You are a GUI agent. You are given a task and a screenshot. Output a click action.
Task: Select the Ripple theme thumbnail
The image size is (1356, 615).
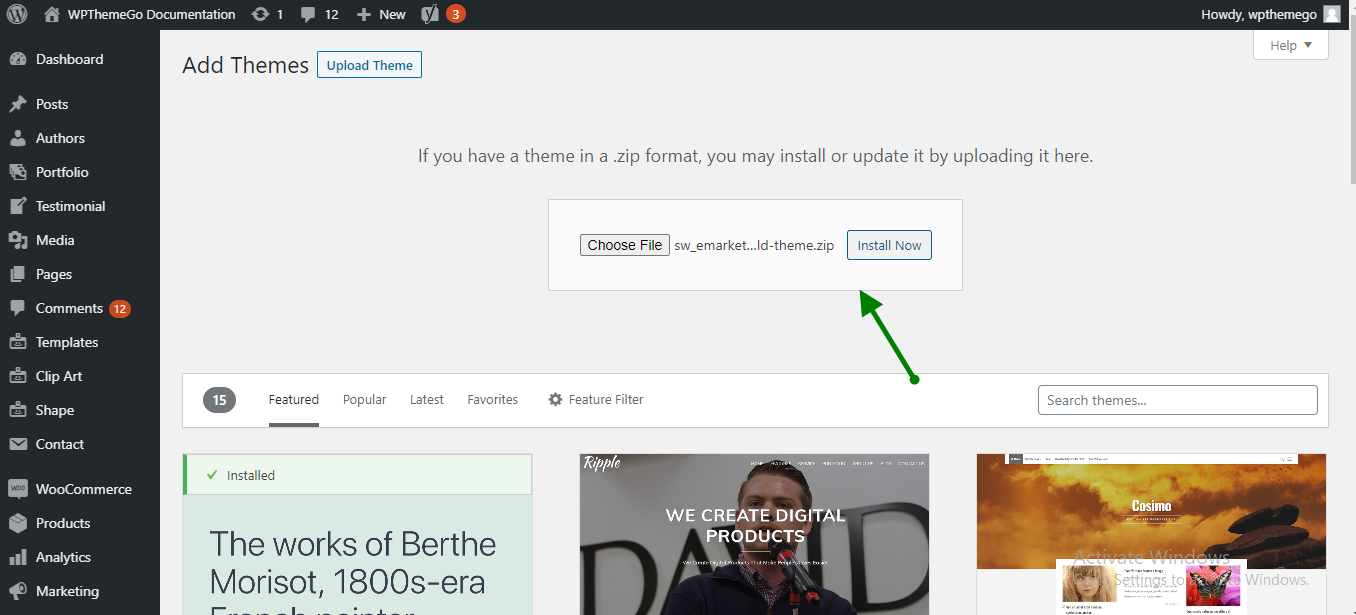(x=754, y=534)
